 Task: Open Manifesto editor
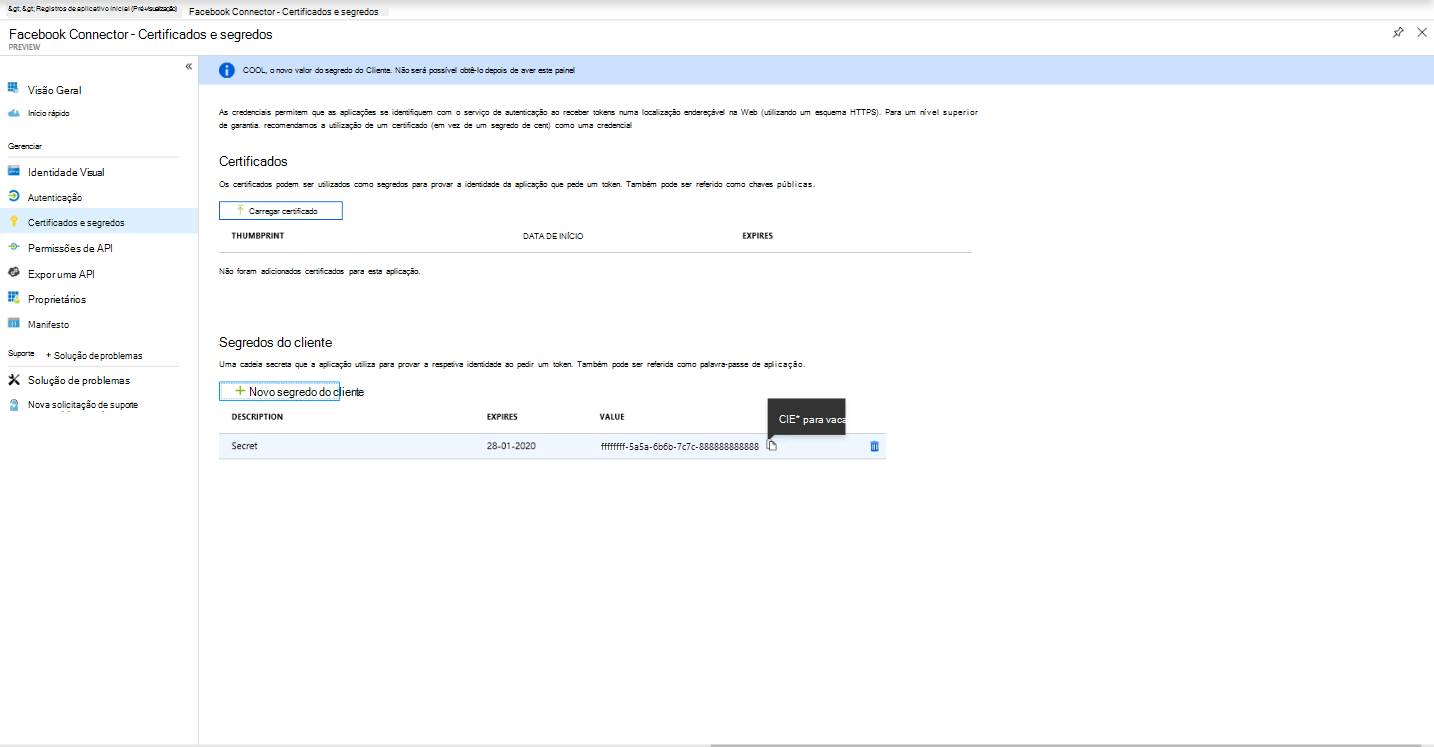pos(48,325)
